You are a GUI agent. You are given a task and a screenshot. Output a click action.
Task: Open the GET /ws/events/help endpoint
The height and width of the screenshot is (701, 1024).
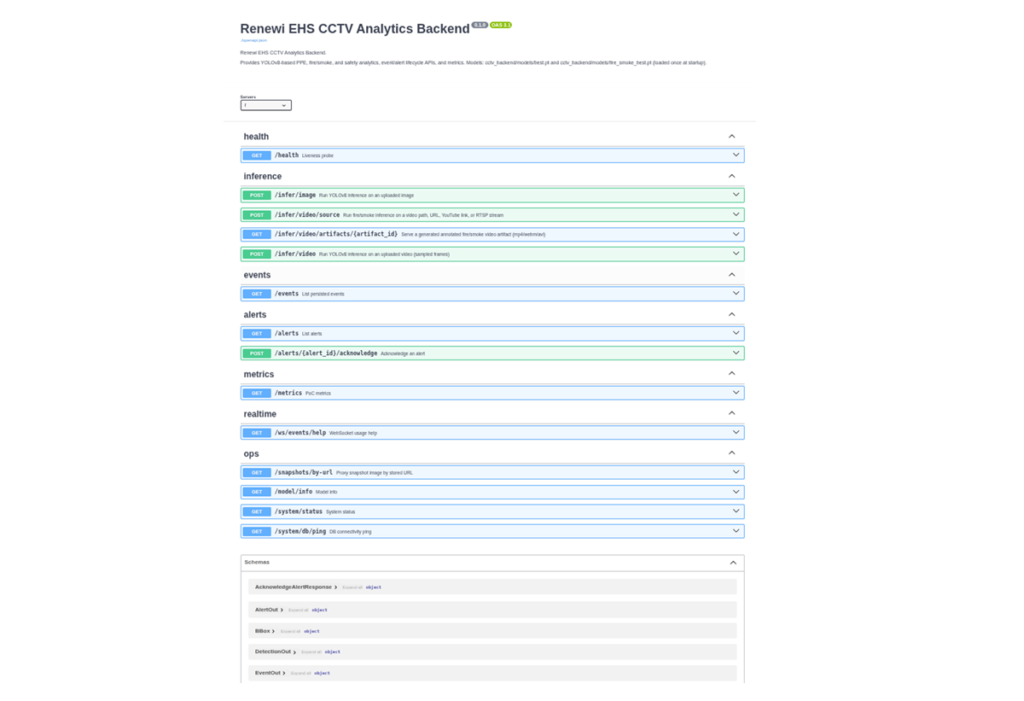492,432
